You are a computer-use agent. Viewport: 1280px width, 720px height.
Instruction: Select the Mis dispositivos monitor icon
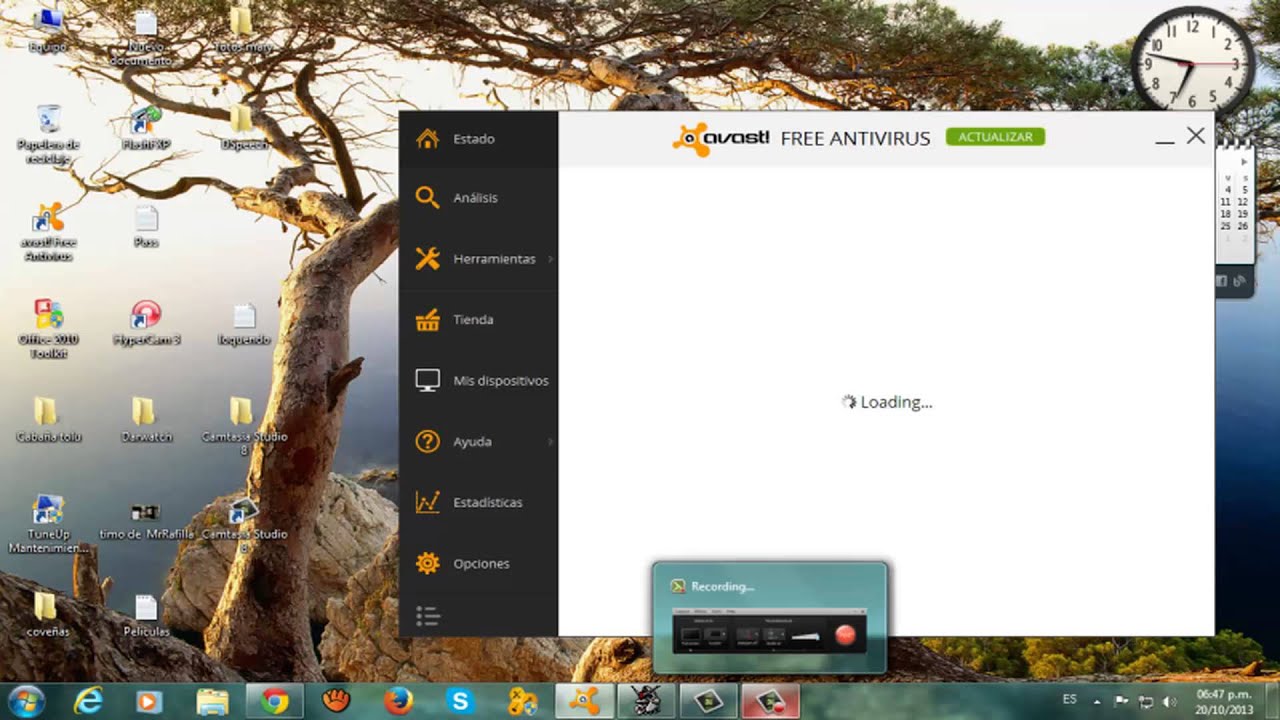point(428,380)
